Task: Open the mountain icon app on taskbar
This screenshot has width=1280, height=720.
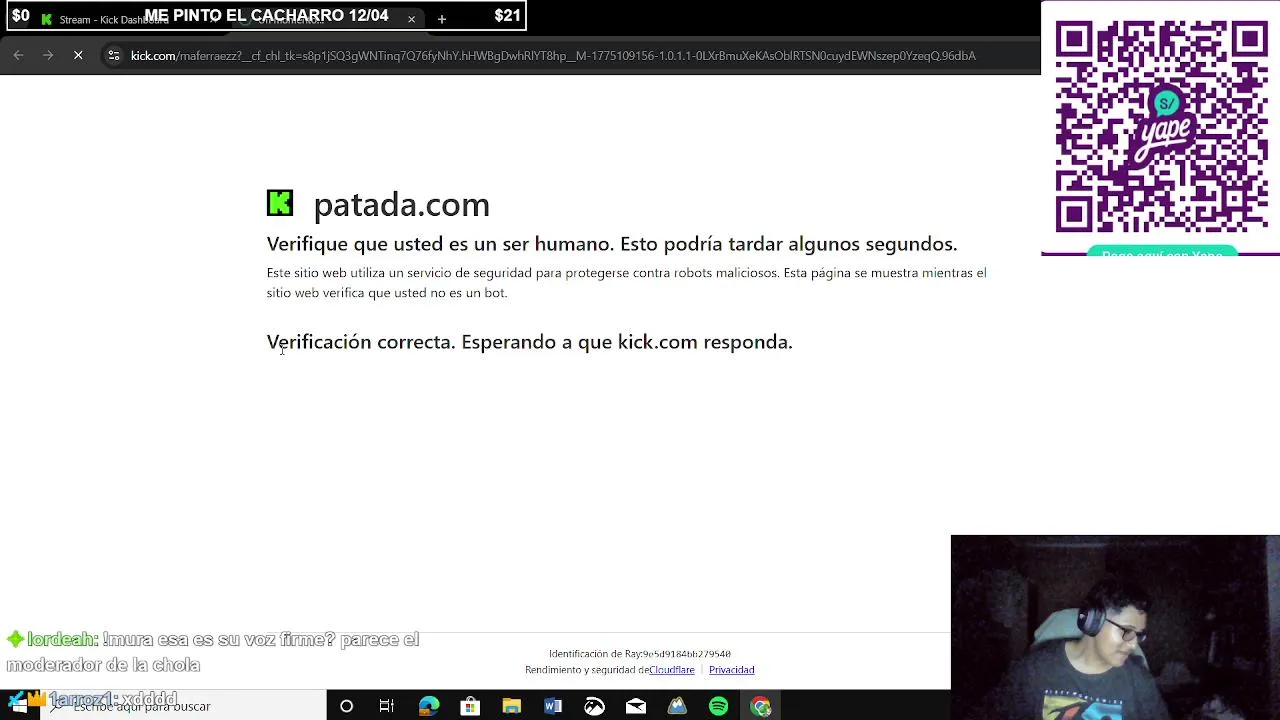Action: click(x=678, y=706)
